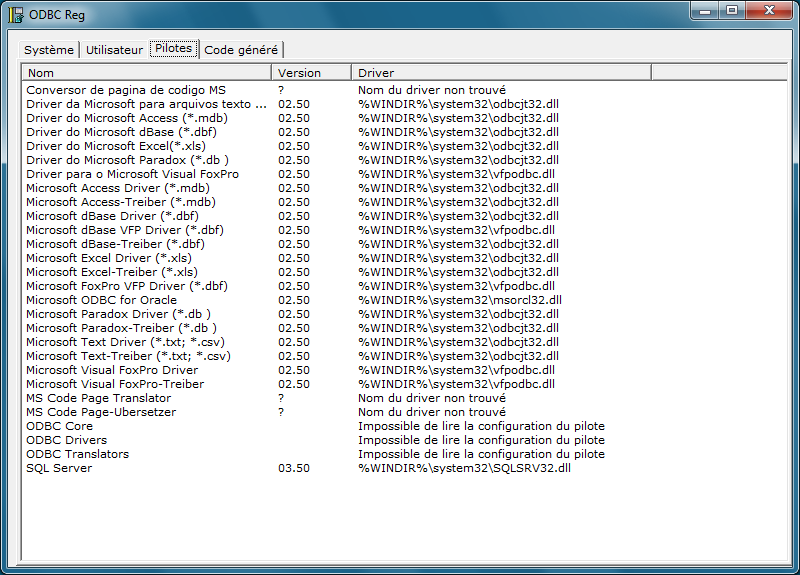
Task: Select the SQL Server driver row
Action: point(61,468)
